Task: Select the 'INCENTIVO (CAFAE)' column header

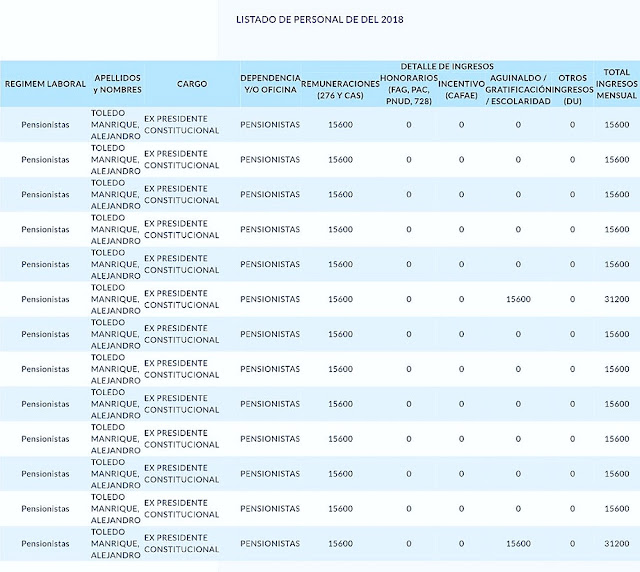Action: (461, 89)
